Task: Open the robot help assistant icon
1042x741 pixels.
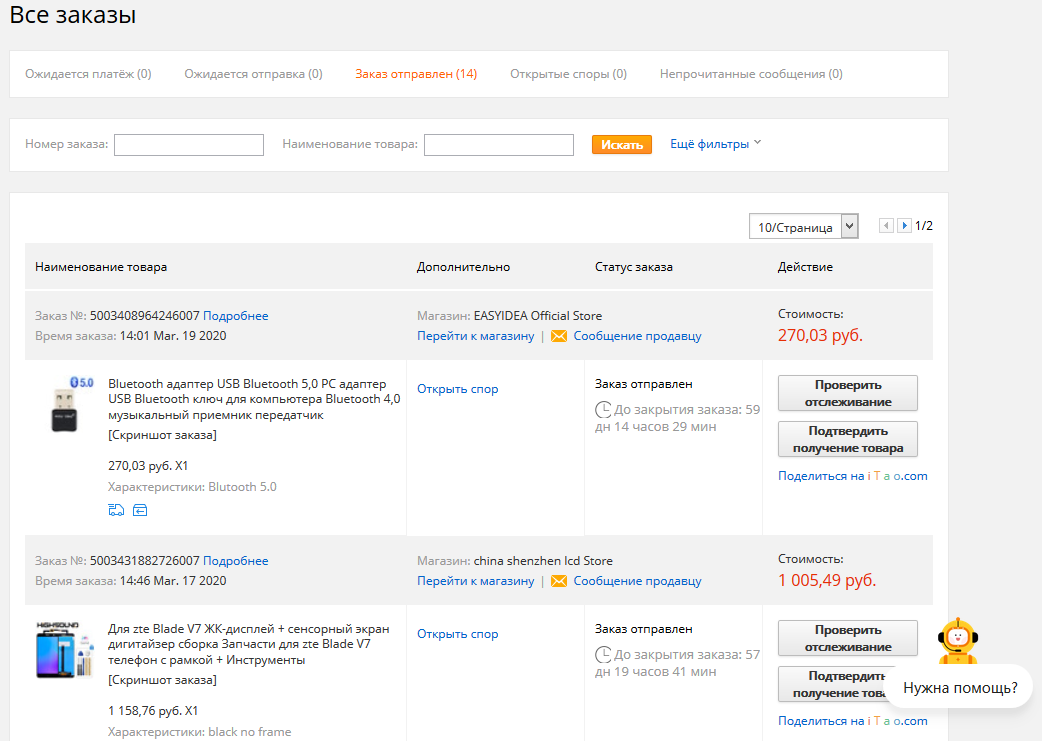Action: click(x=957, y=642)
